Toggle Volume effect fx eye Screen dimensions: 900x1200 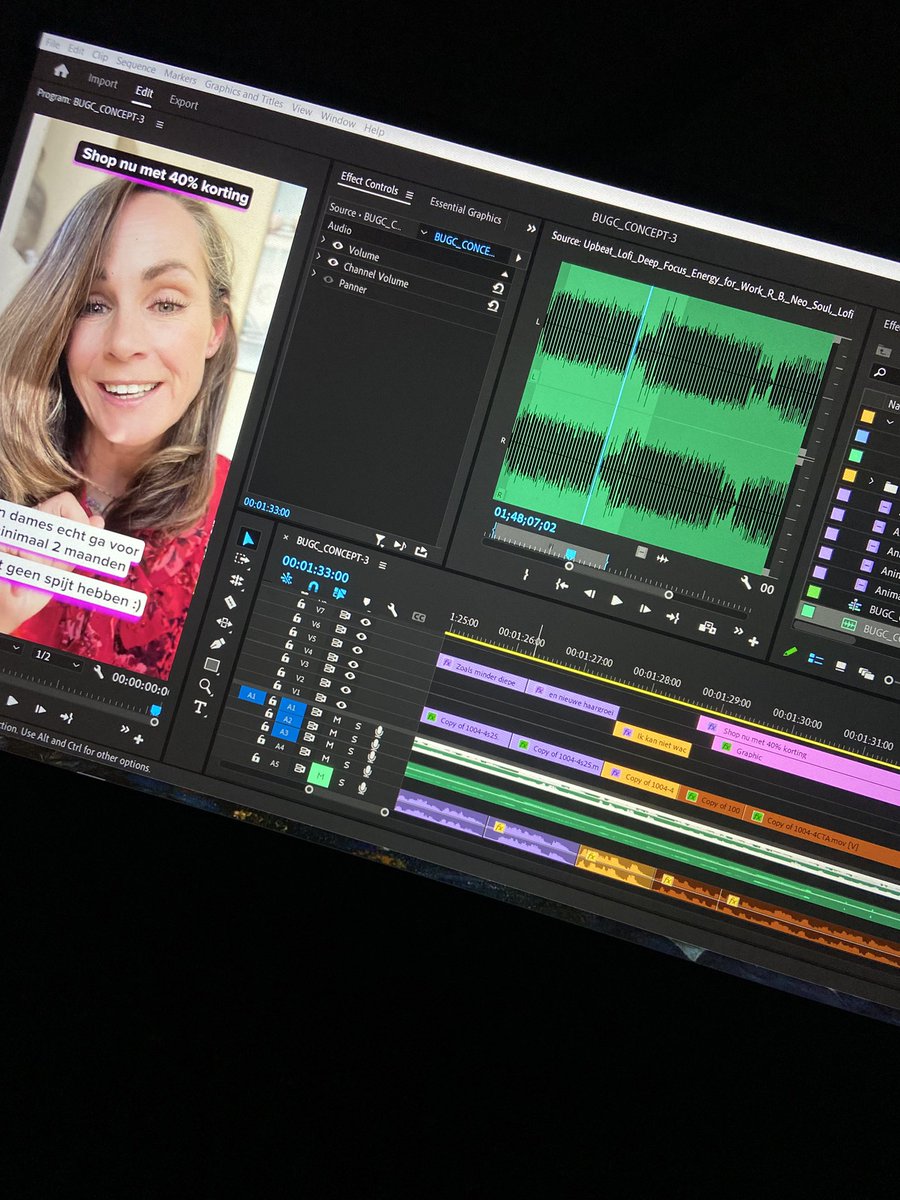point(337,246)
